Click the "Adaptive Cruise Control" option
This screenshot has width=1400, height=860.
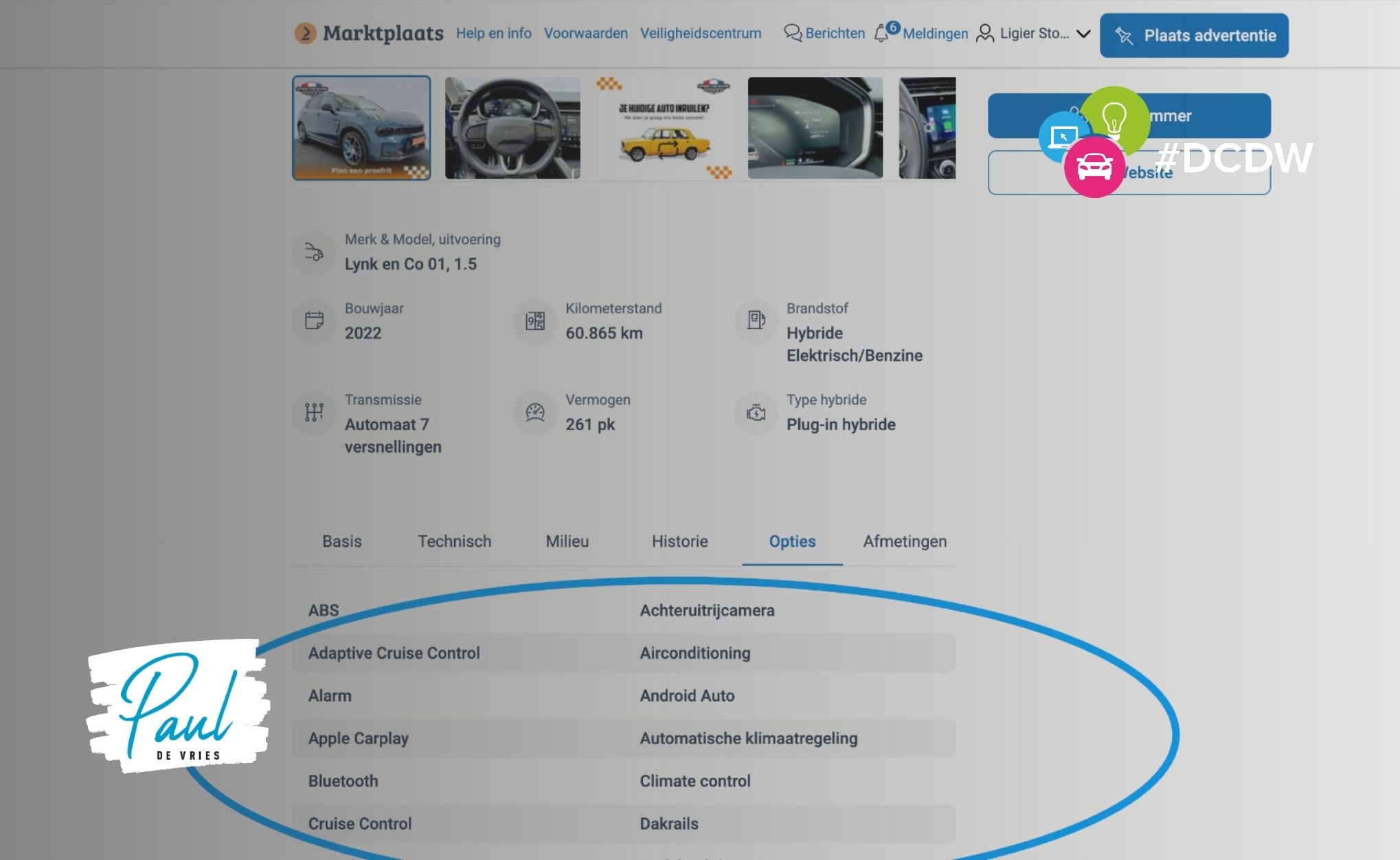394,653
